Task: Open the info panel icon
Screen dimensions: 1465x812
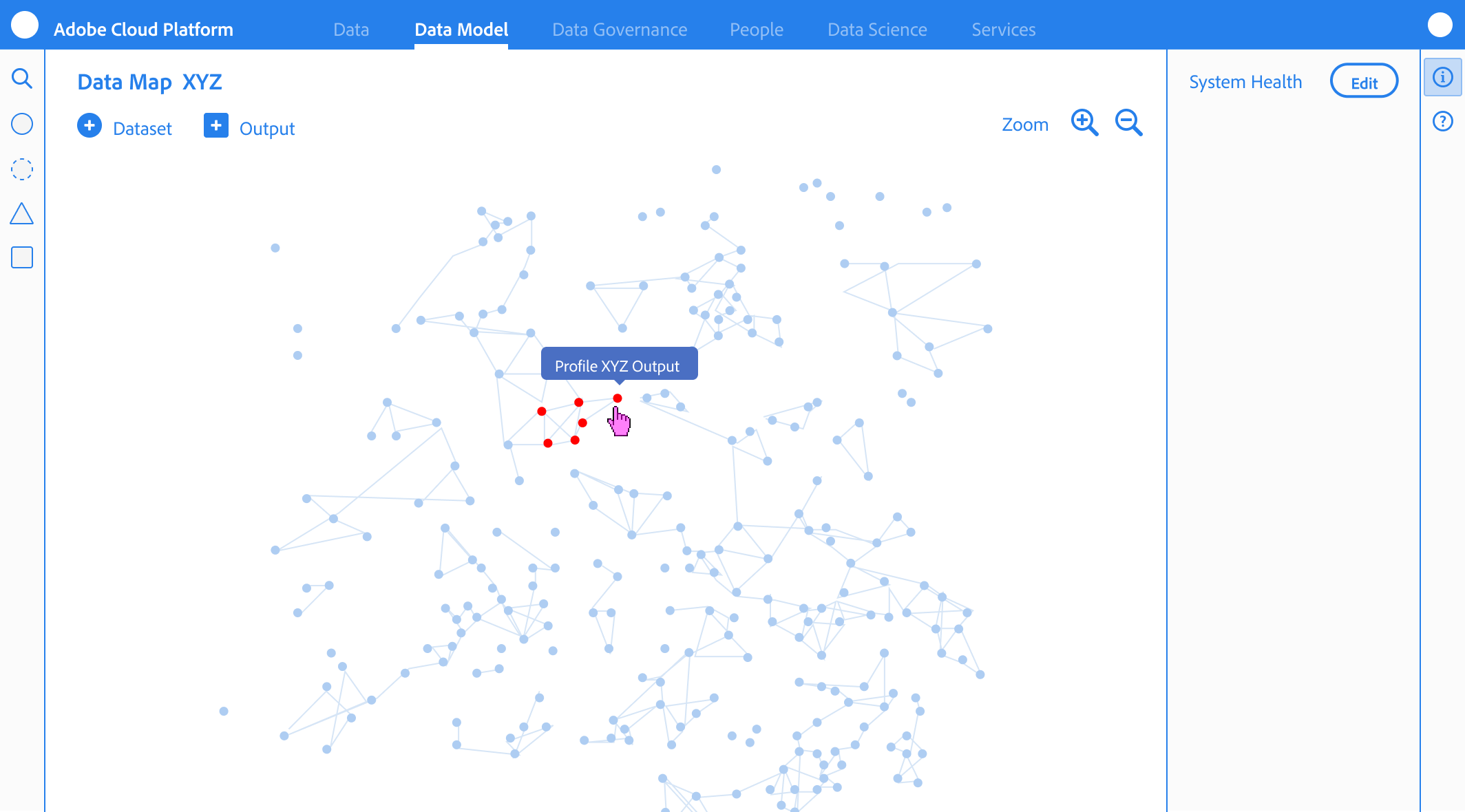Action: point(1442,77)
